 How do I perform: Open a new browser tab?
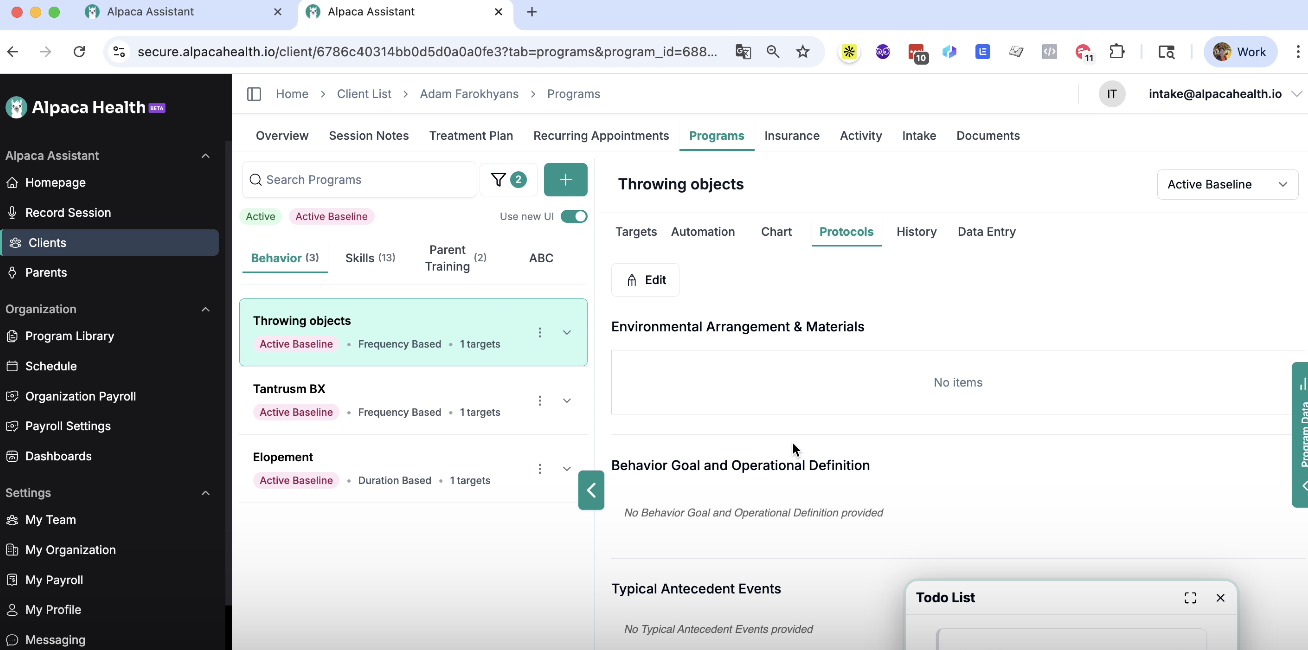(x=532, y=12)
